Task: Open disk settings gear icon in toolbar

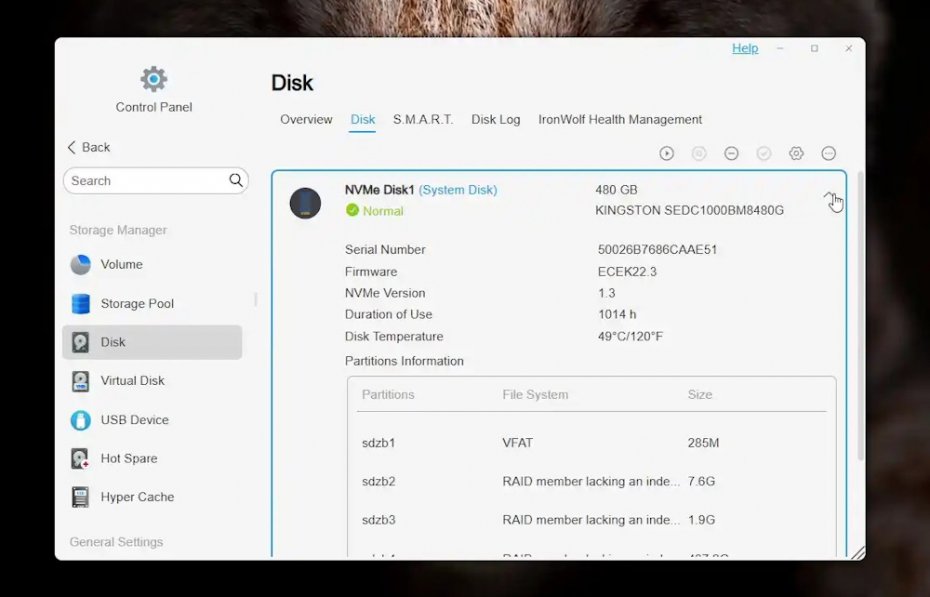Action: pos(796,154)
